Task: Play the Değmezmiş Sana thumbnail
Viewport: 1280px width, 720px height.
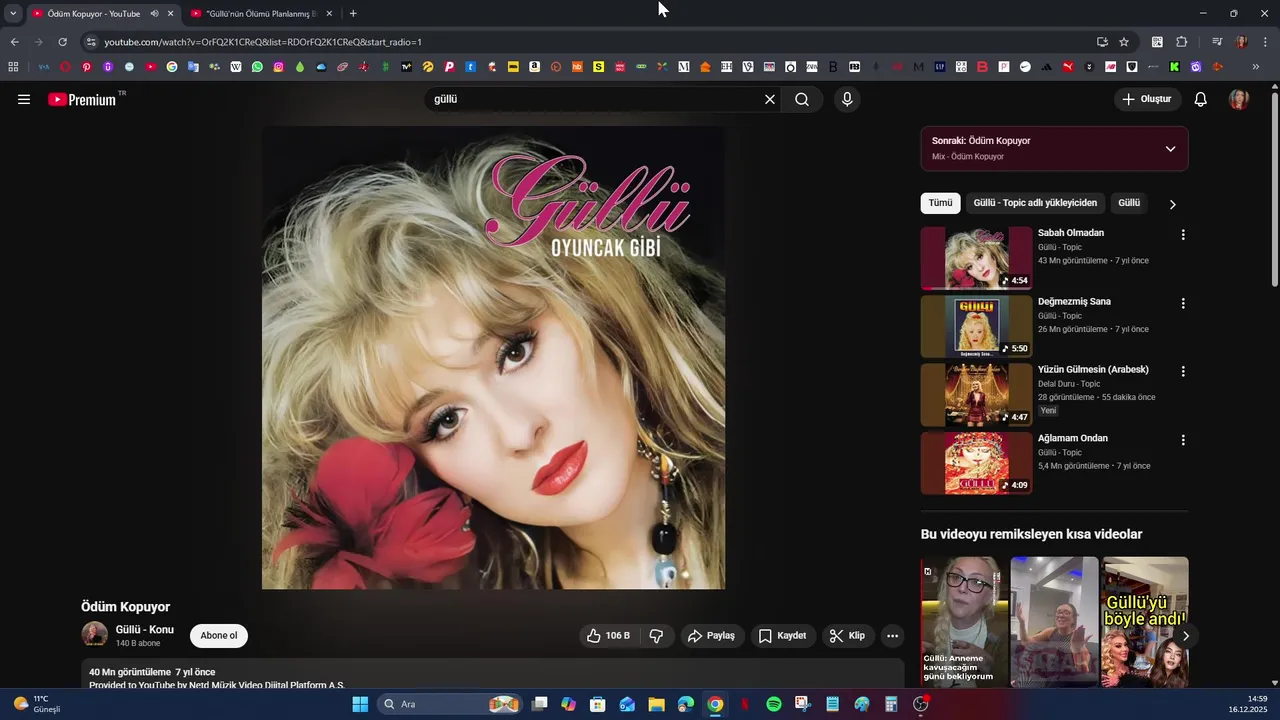Action: tap(976, 326)
